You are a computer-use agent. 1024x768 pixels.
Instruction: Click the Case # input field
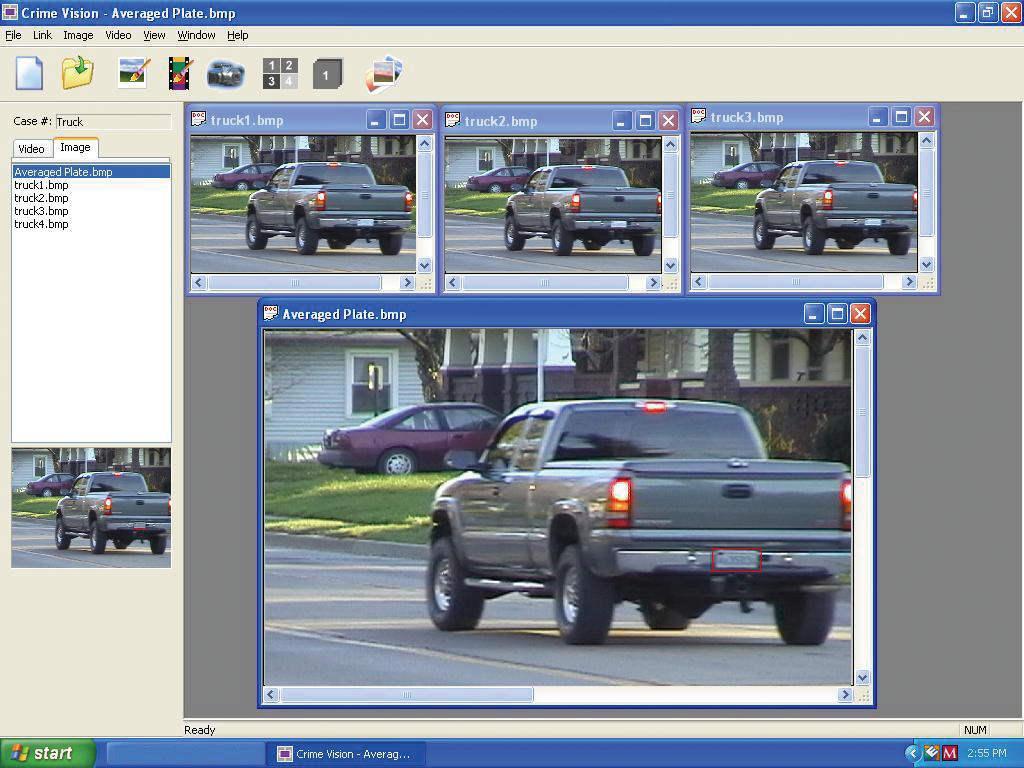[112, 122]
